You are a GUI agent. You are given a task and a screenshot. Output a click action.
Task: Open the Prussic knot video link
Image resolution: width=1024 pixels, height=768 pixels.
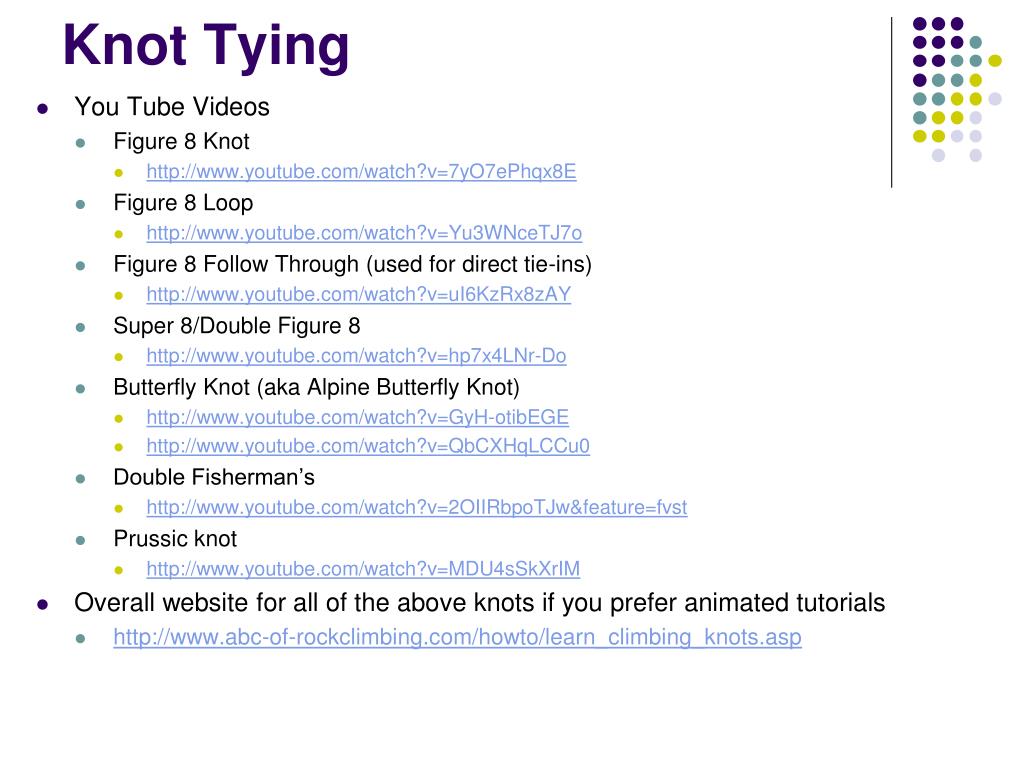363,569
